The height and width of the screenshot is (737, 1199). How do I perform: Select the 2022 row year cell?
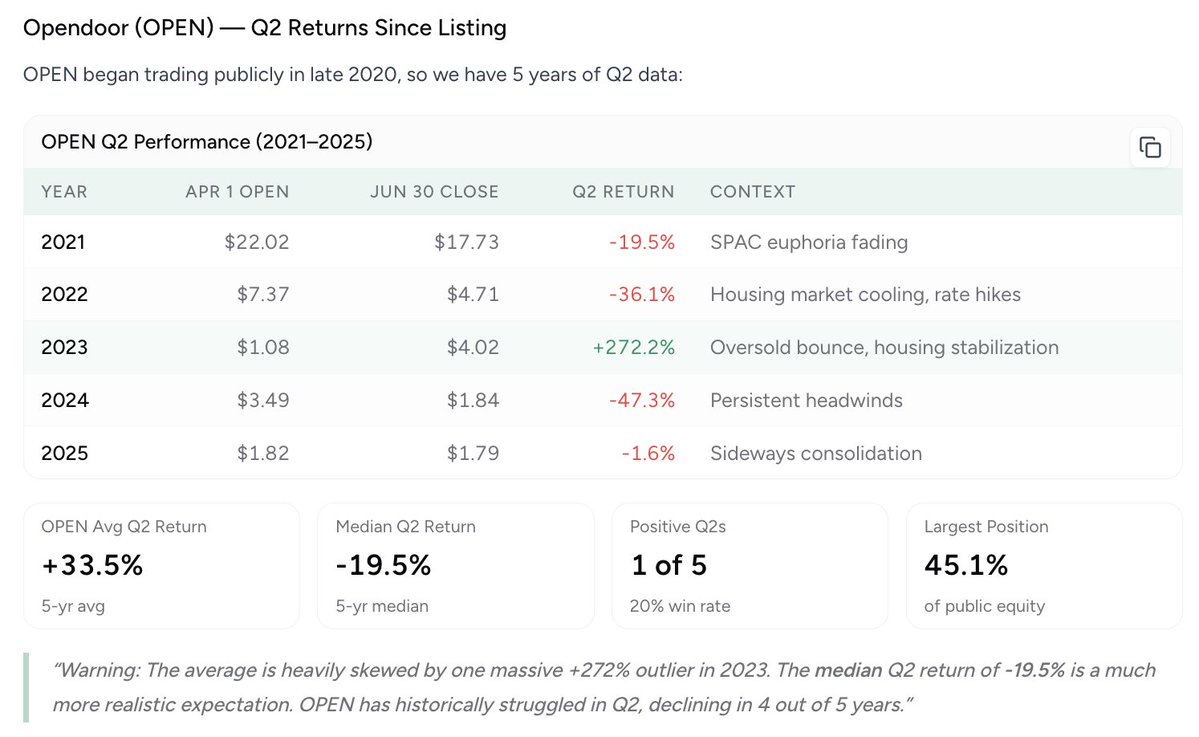point(64,294)
